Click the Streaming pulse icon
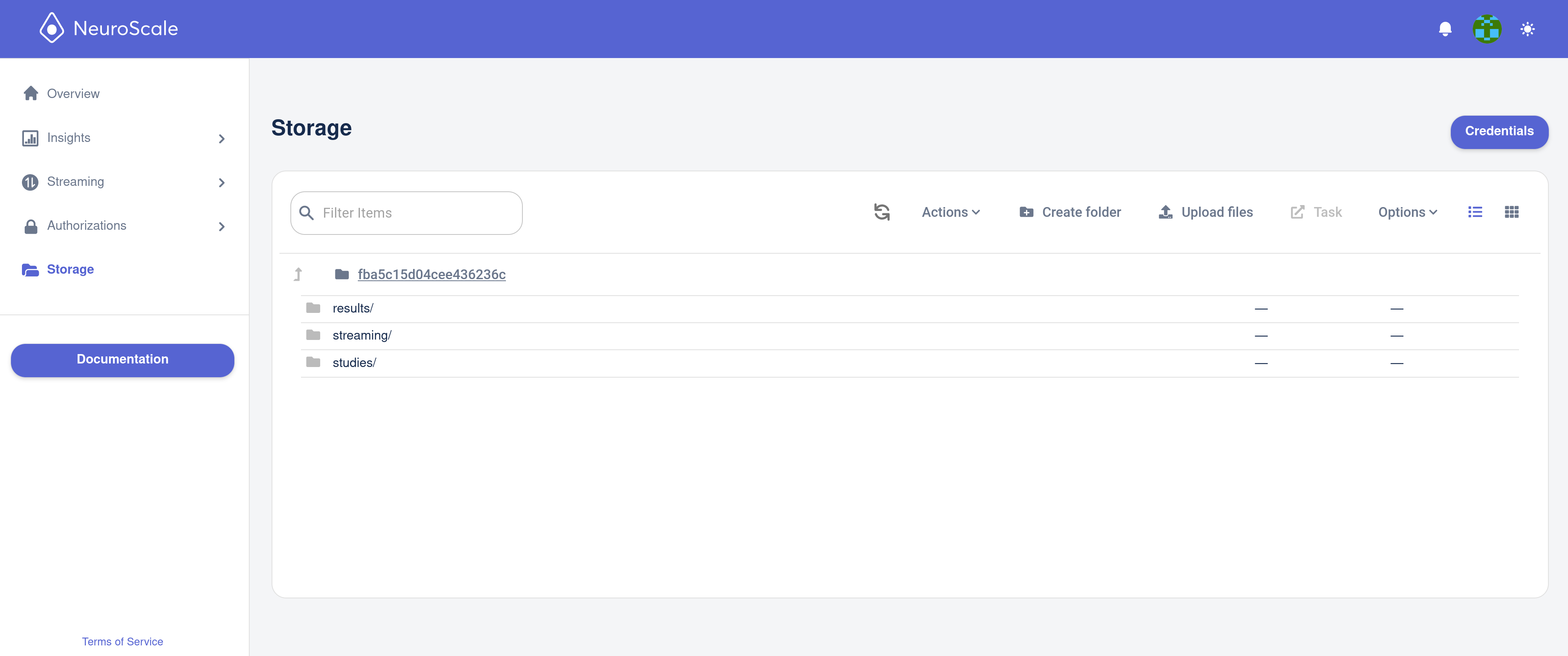Screen dimensions: 1568x656 pos(31,182)
